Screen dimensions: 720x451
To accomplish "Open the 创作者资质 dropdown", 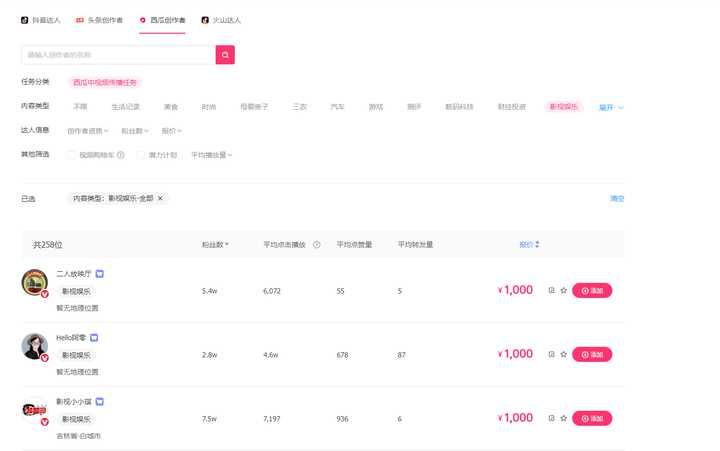I will [x=88, y=130].
